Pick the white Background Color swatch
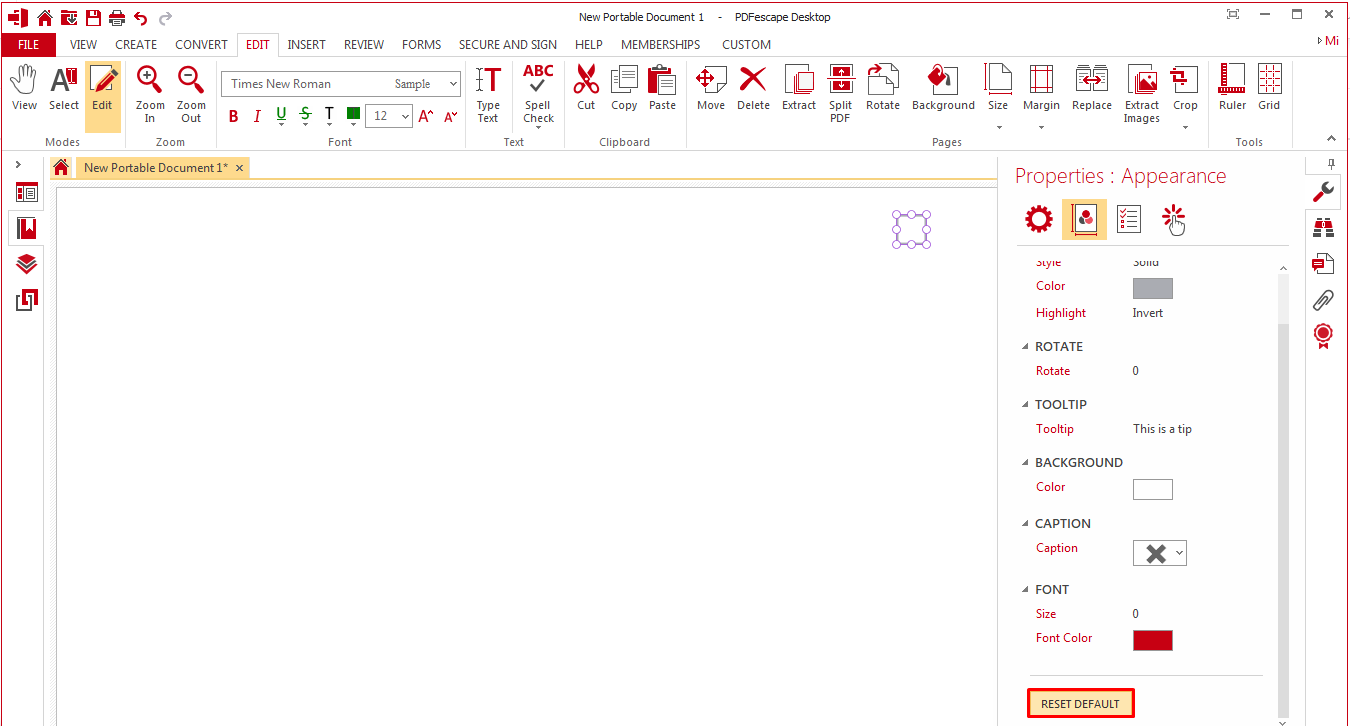The image size is (1350, 726). 1152,490
